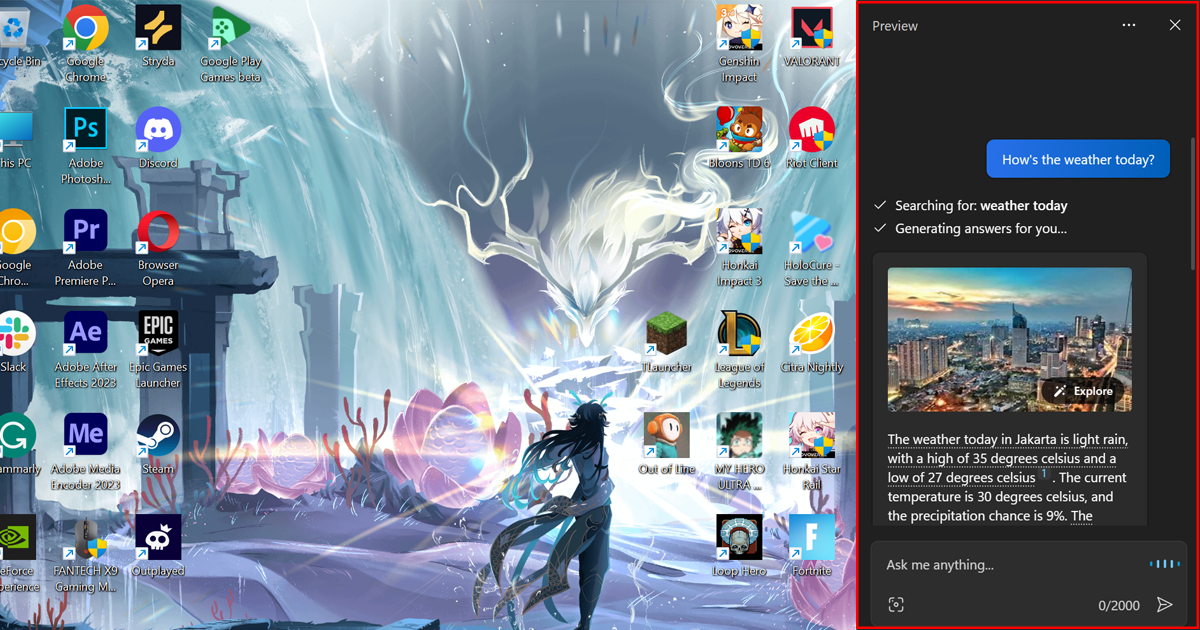Close the Copilot Preview panel
Image resolution: width=1200 pixels, height=630 pixels.
coord(1175,25)
